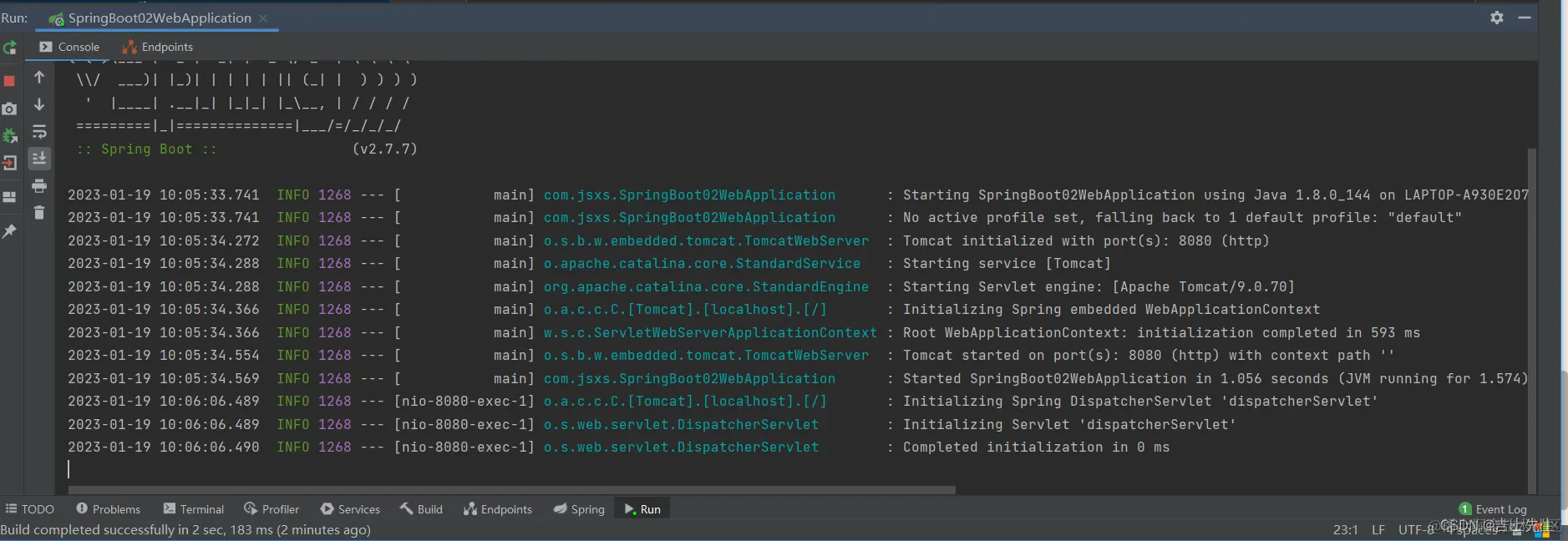The image size is (1568, 541).
Task: Open the Event Log
Action: tap(1493, 509)
